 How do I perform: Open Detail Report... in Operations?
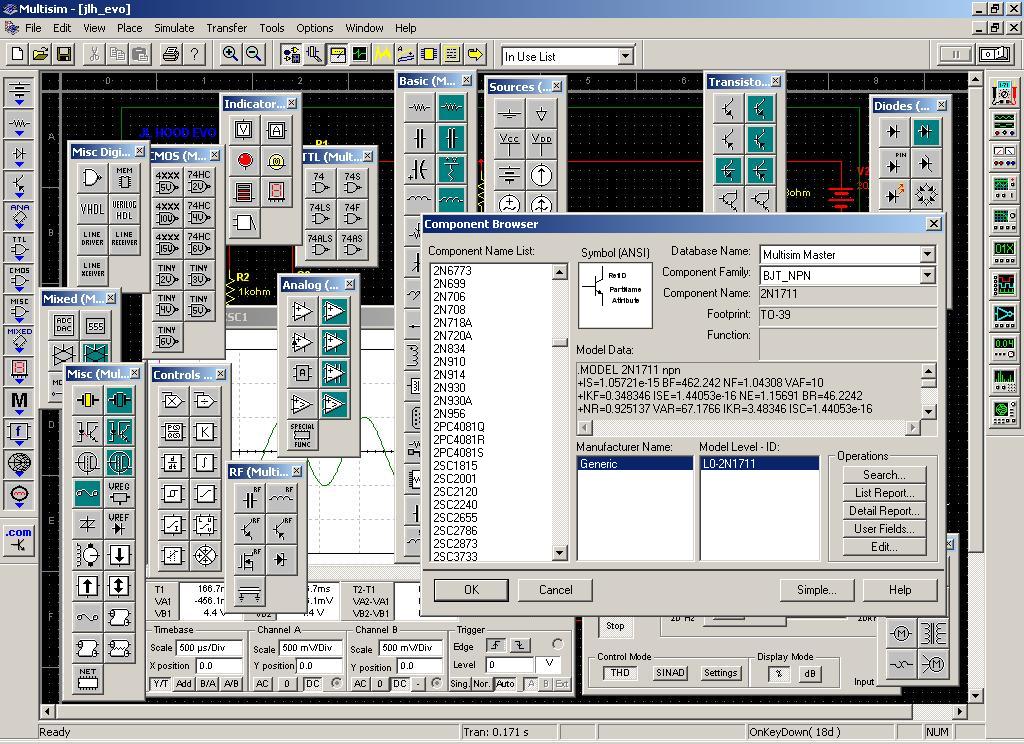884,511
